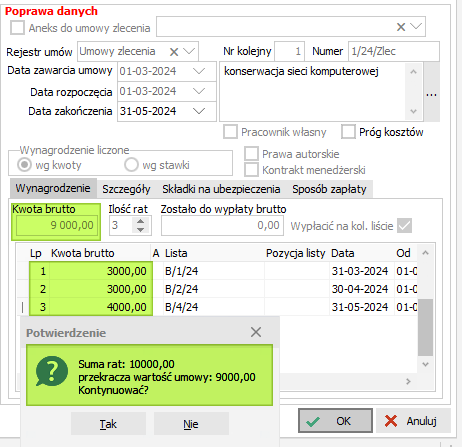Tick the Próg kosztów checkbox
Image resolution: width=462 pixels, height=447 pixels.
click(x=348, y=132)
